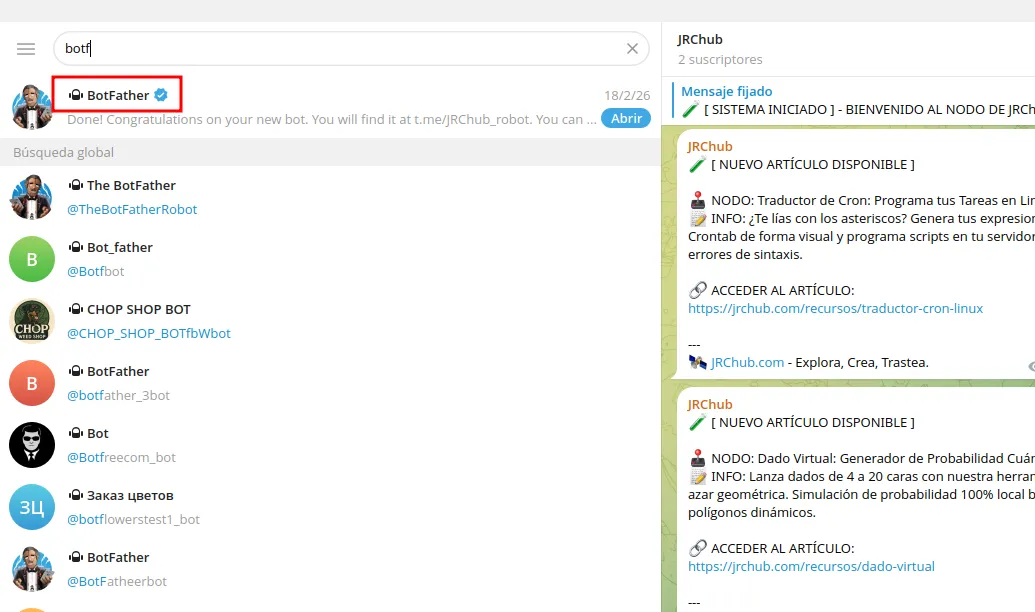Open the @Botfbot username result
This screenshot has height=612, width=1035.
pyautogui.click(x=96, y=271)
